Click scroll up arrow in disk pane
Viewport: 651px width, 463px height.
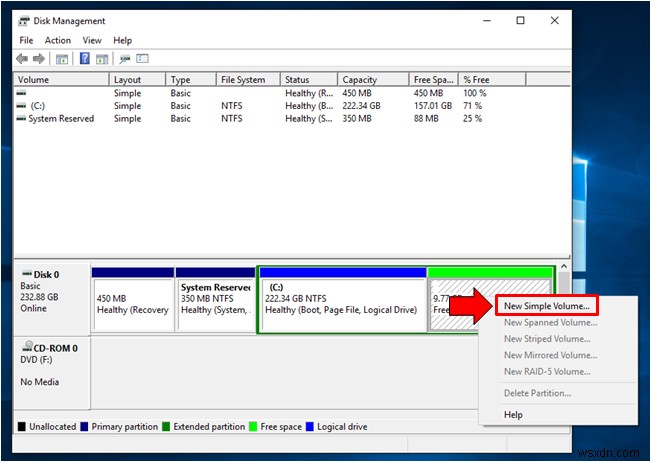[x=564, y=266]
